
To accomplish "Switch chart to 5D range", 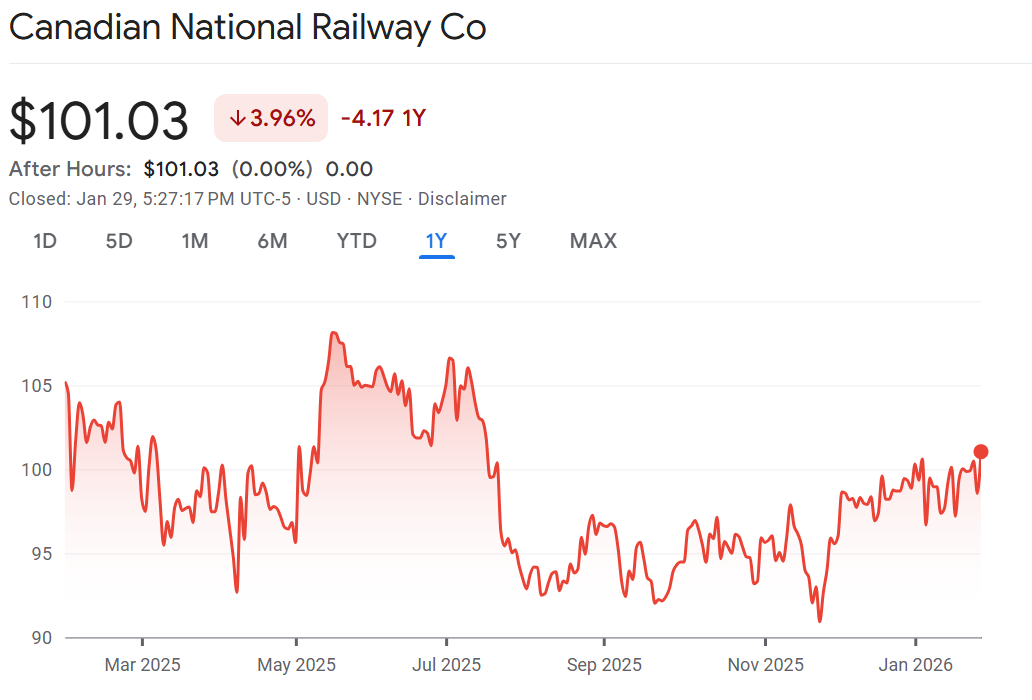I will click(119, 241).
